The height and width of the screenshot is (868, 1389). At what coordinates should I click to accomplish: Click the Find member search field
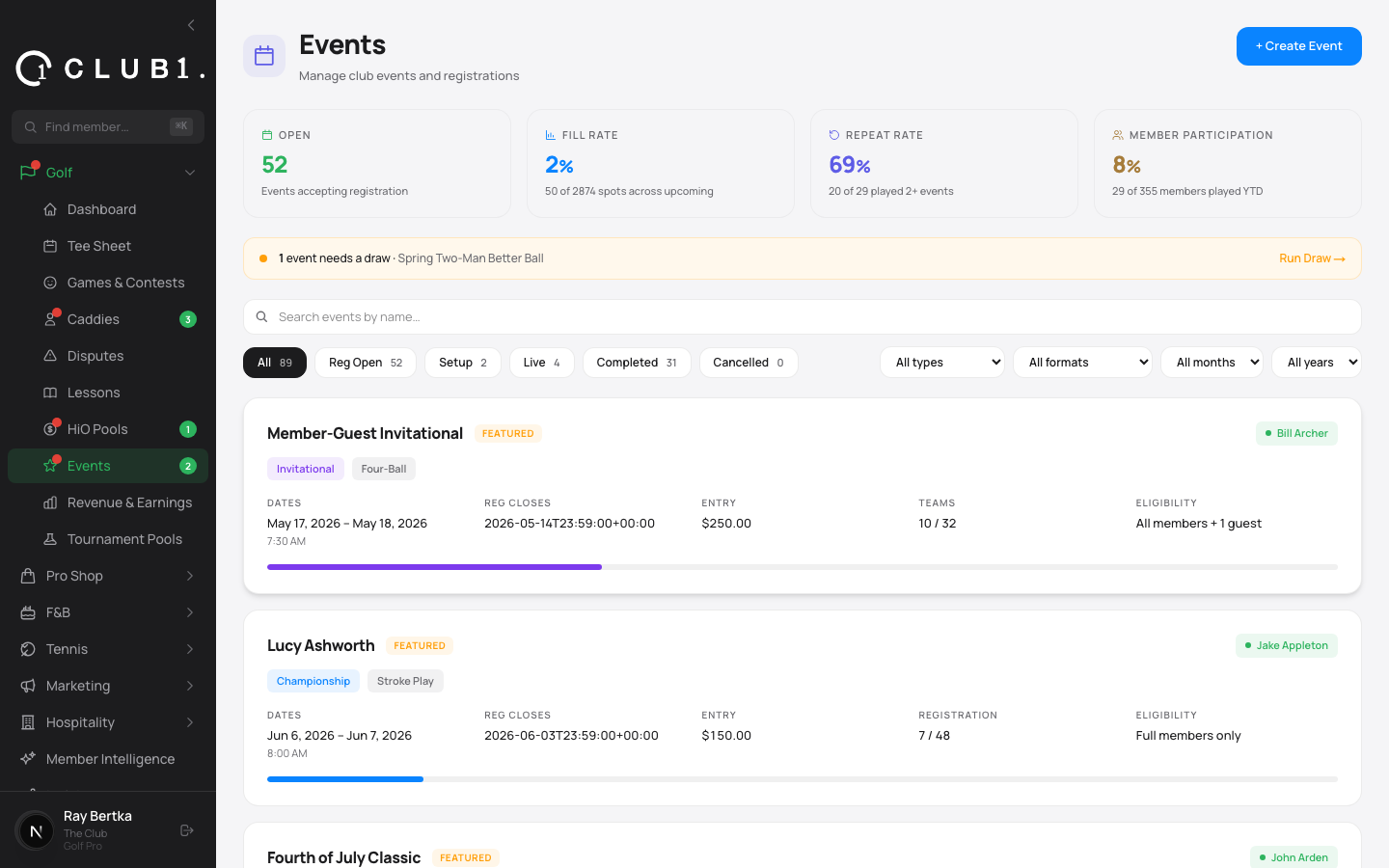point(108,126)
